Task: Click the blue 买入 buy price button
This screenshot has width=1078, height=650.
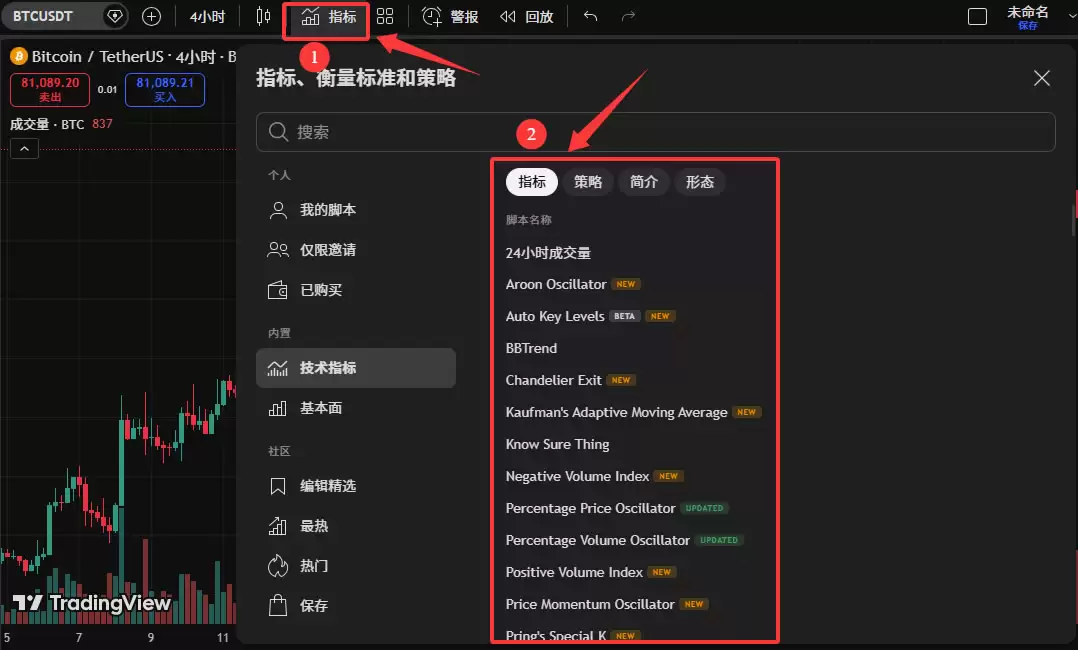Action: pyautogui.click(x=165, y=89)
